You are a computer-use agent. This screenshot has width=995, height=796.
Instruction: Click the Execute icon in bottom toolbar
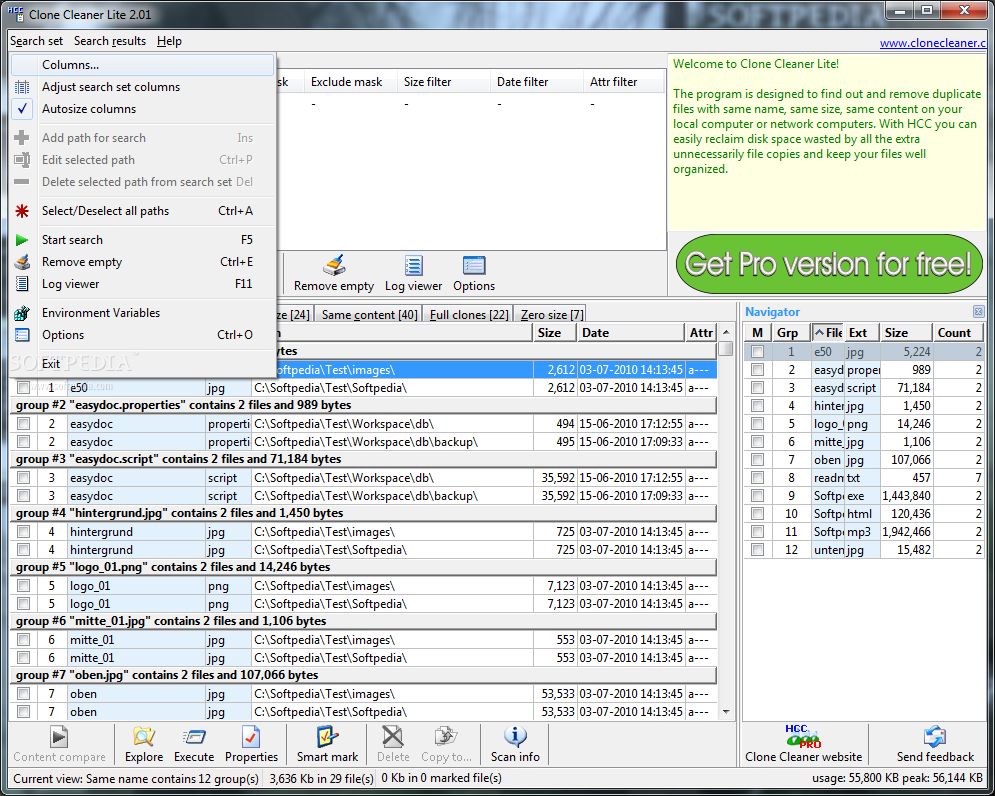(194, 736)
